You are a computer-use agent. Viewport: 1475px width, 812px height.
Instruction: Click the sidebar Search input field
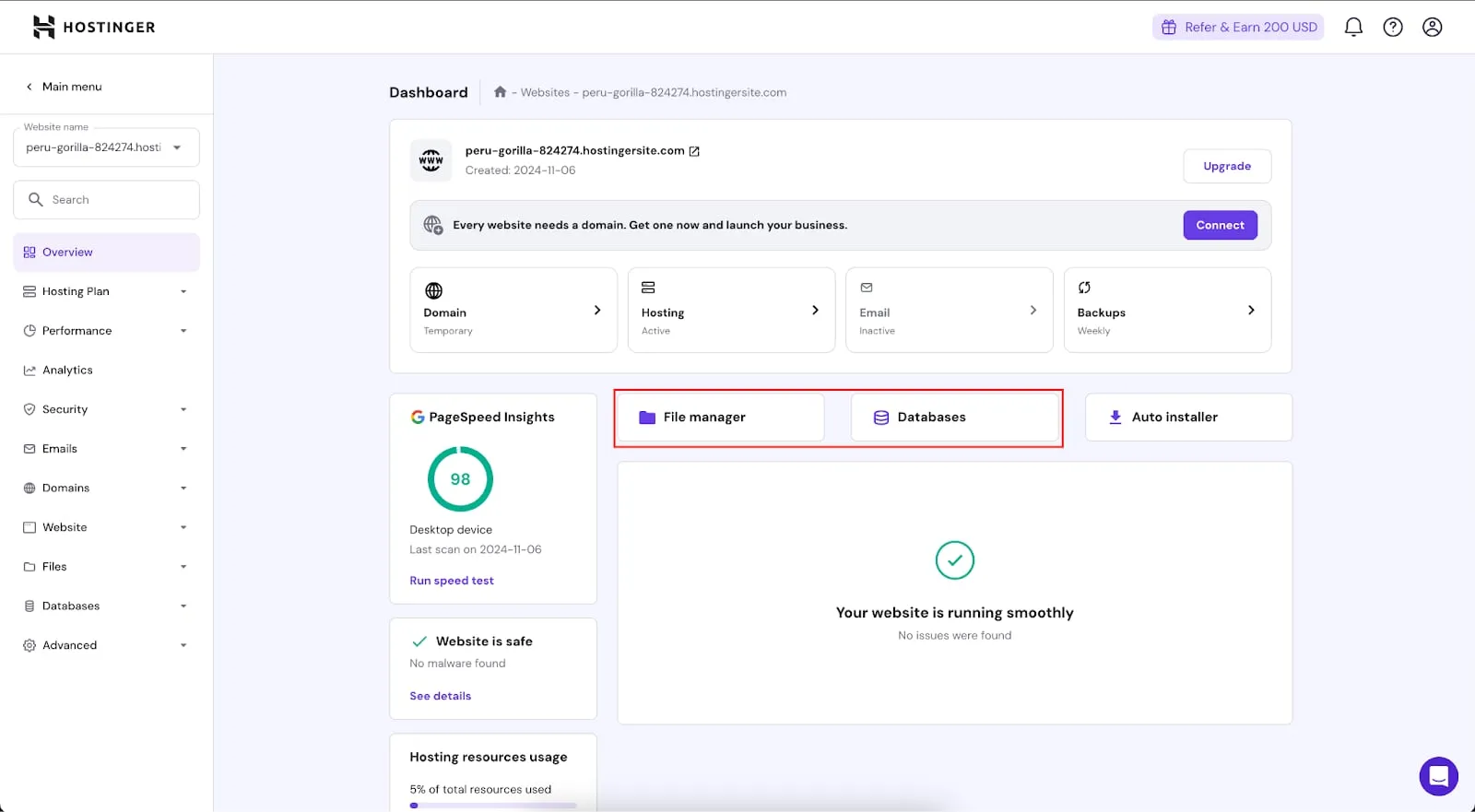[x=106, y=200]
